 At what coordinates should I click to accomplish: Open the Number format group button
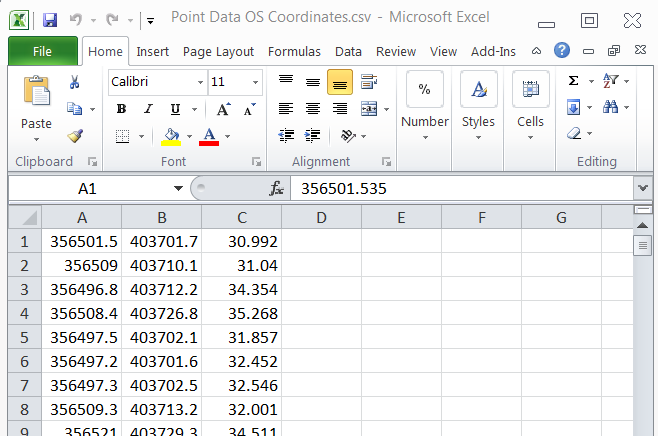pos(425,106)
